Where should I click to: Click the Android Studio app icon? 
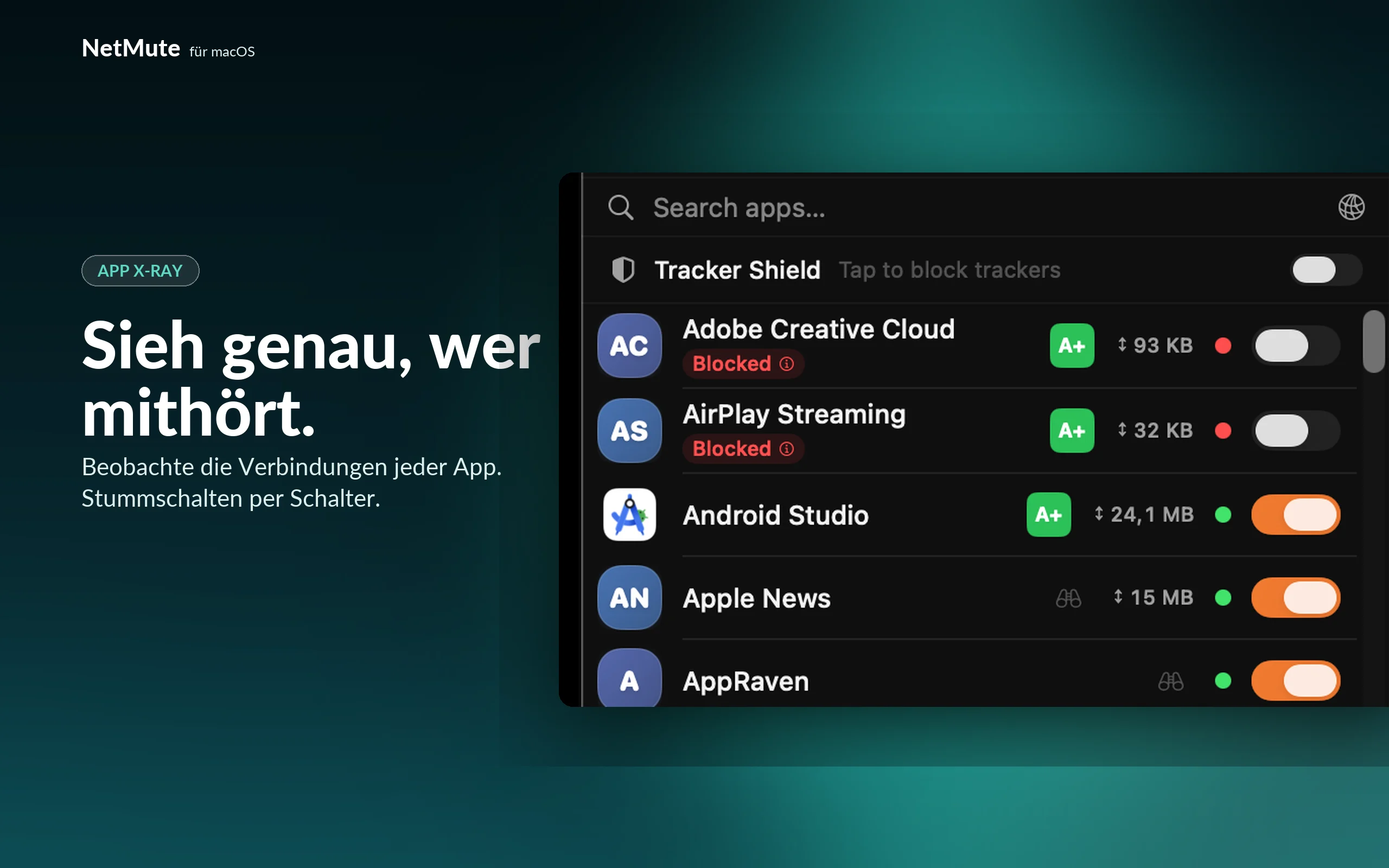629,514
